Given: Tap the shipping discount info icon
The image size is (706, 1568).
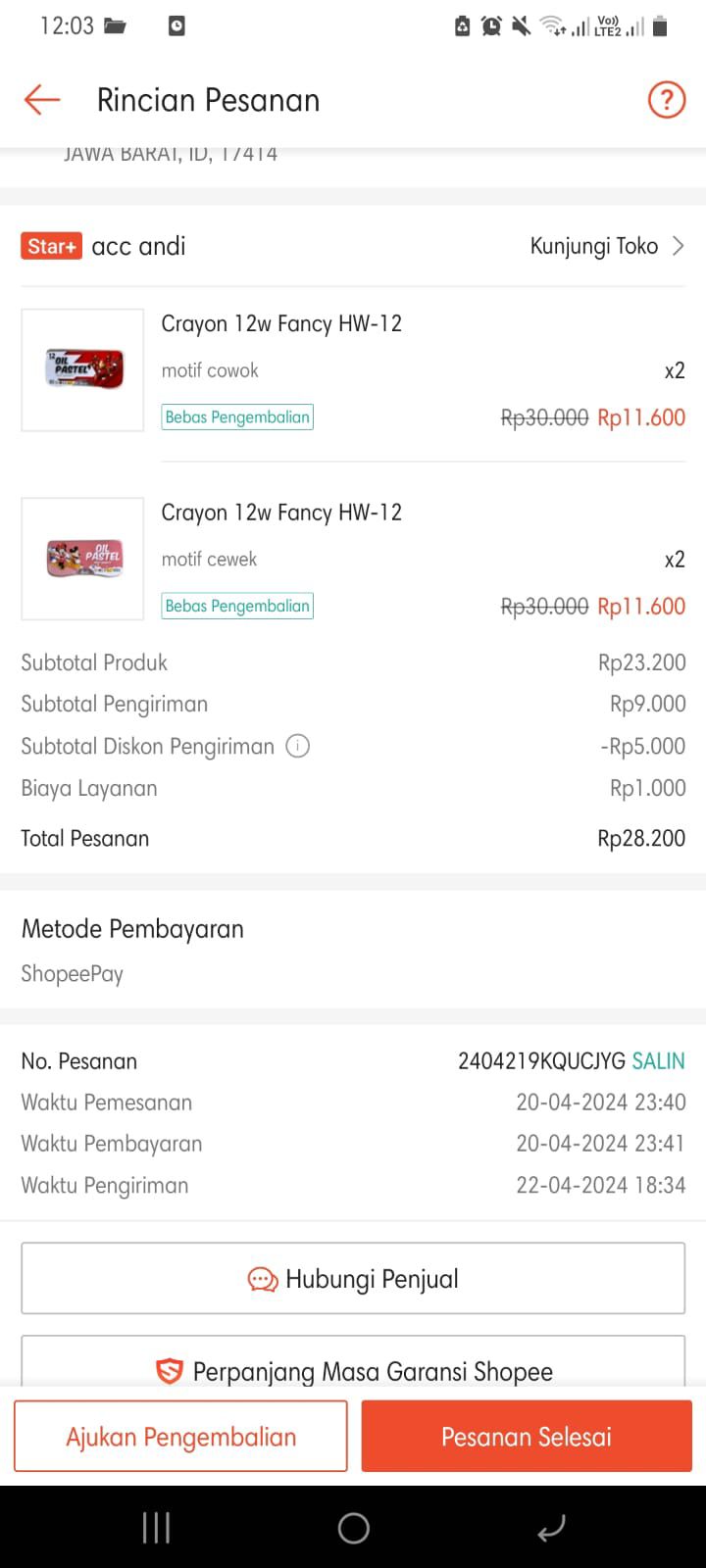Looking at the screenshot, I should (297, 746).
